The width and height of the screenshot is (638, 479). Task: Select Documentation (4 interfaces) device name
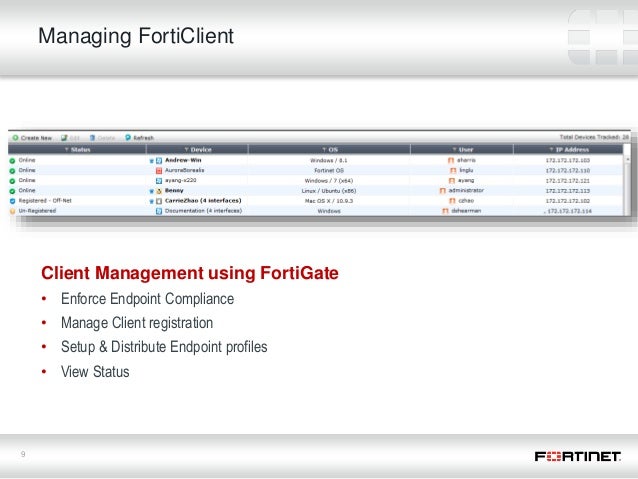203,211
